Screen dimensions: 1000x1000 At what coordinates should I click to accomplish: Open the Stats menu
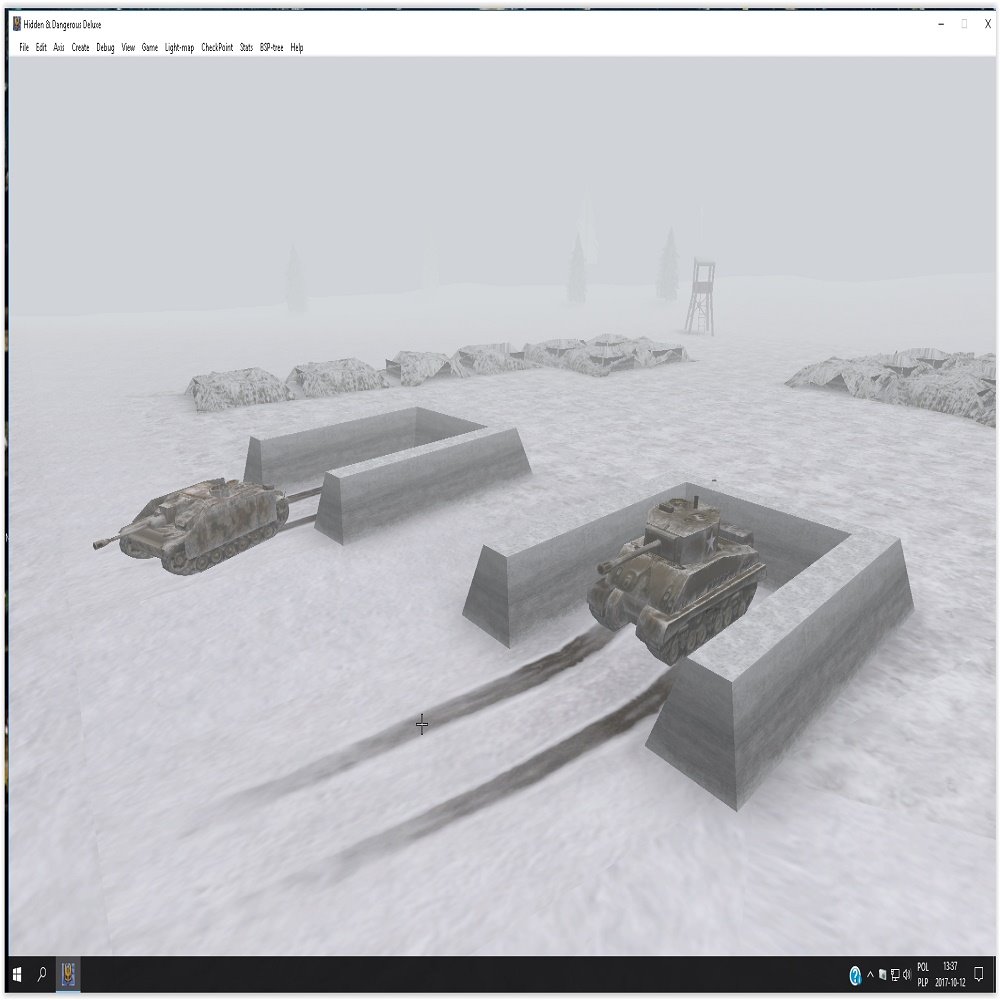(x=246, y=47)
